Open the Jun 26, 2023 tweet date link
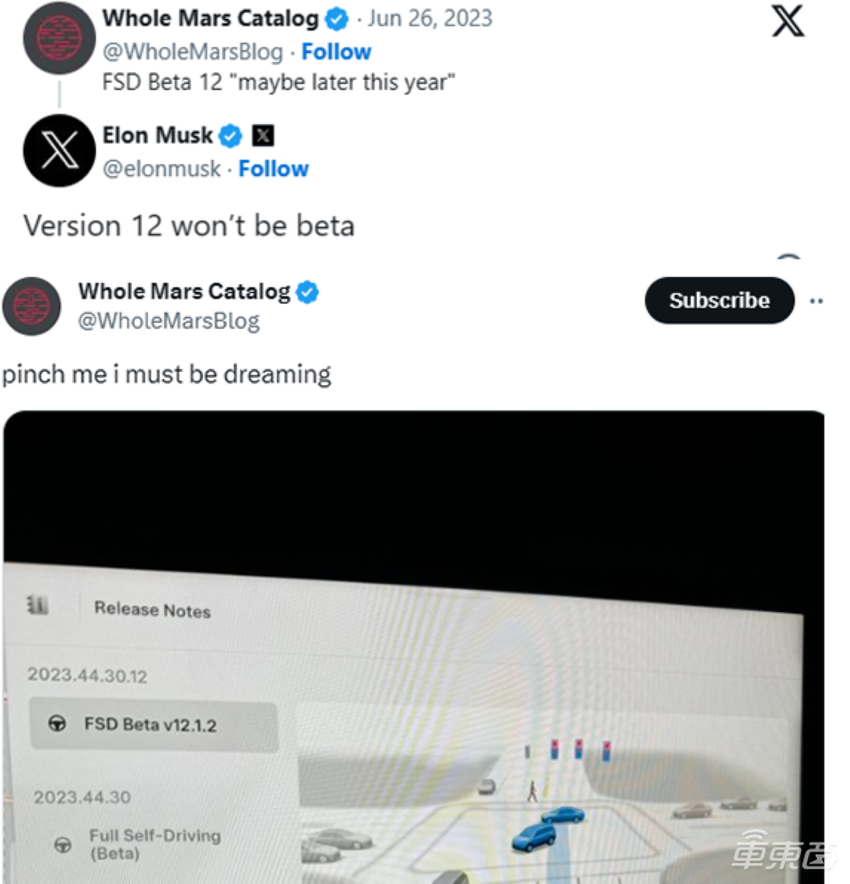Screen dimensions: 850x884 point(432,18)
